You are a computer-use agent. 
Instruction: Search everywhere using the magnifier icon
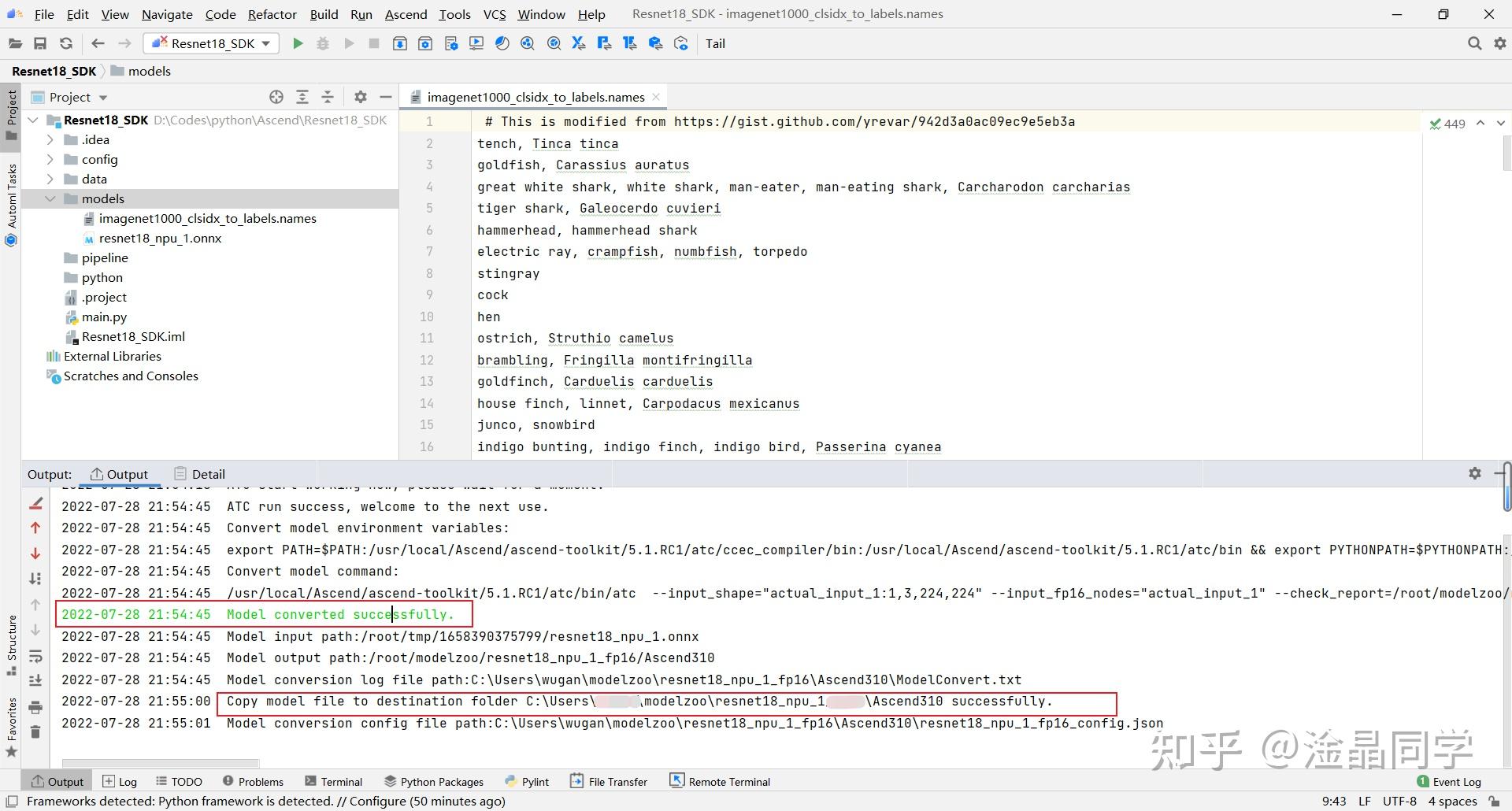(x=1474, y=43)
